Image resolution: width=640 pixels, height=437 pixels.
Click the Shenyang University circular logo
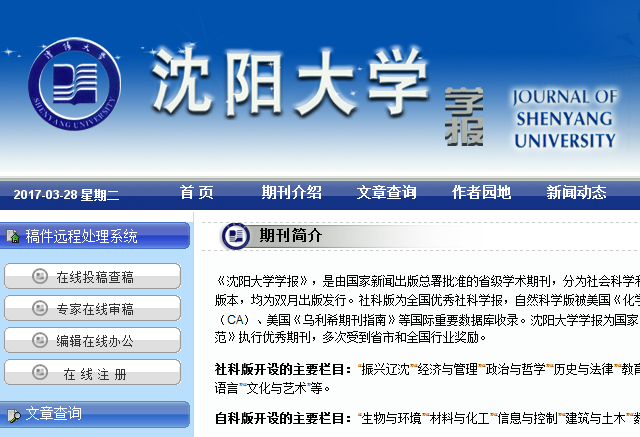74,84
